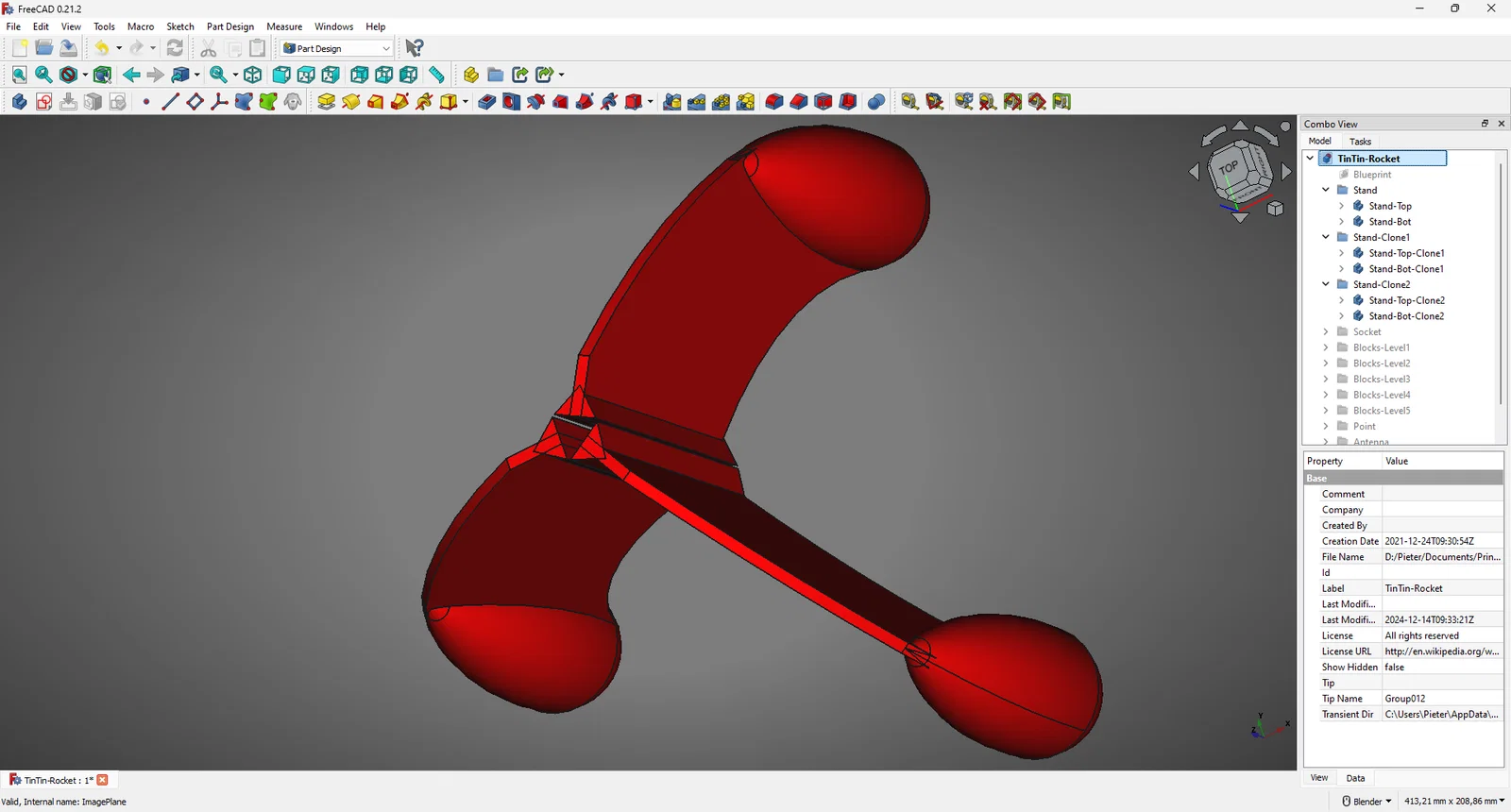
Task: Close the TinTin-Rocket document tab
Action: tap(103, 780)
